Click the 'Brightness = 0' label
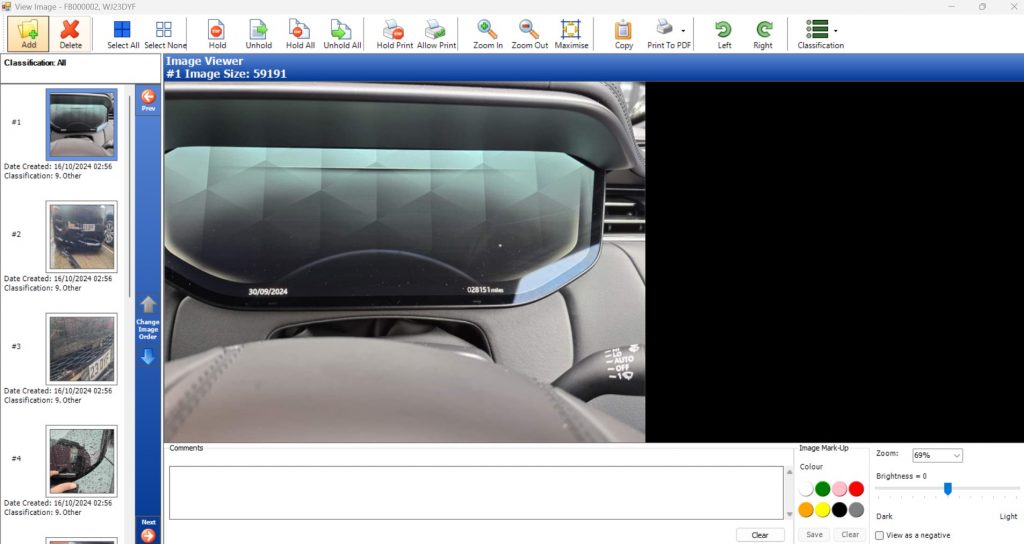Viewport: 1024px width, 544px height. click(x=901, y=476)
